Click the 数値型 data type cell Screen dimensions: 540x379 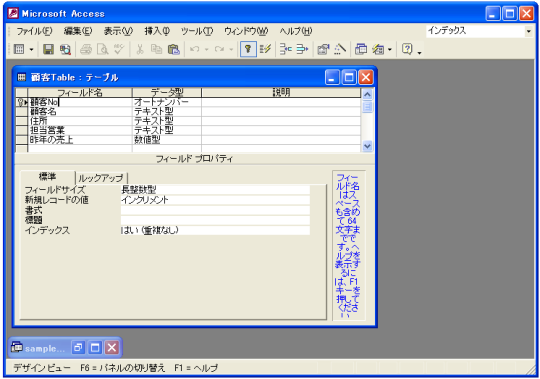pos(167,139)
